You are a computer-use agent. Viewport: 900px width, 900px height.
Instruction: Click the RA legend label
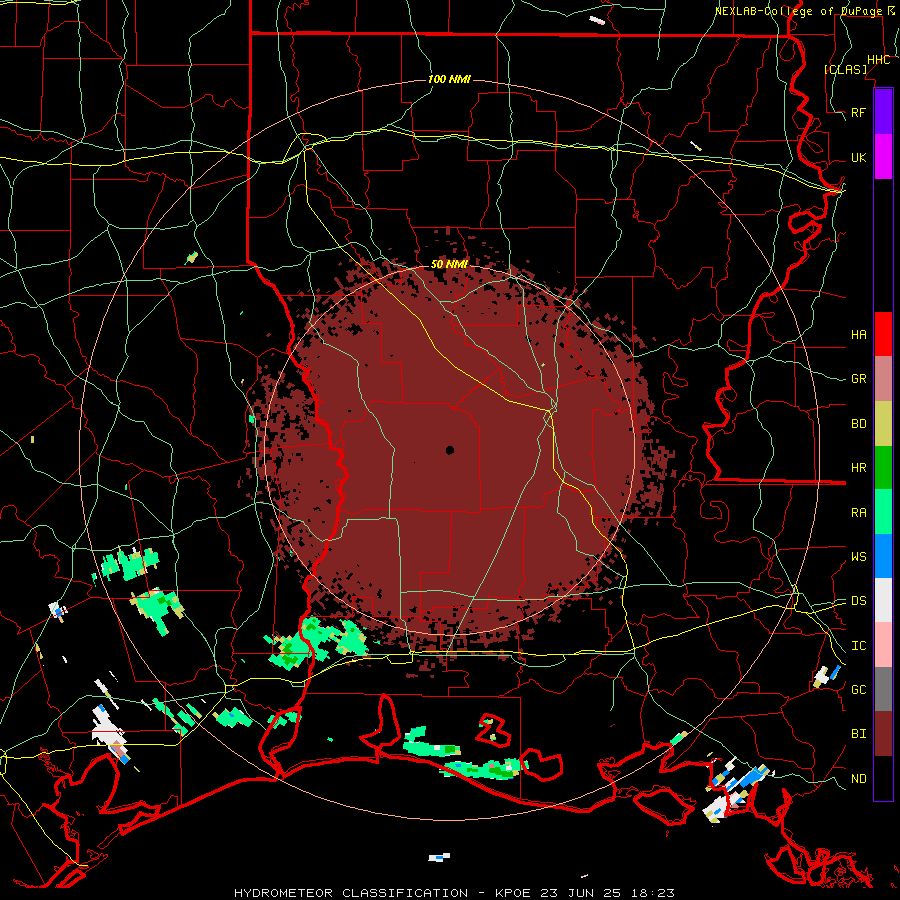pyautogui.click(x=859, y=513)
